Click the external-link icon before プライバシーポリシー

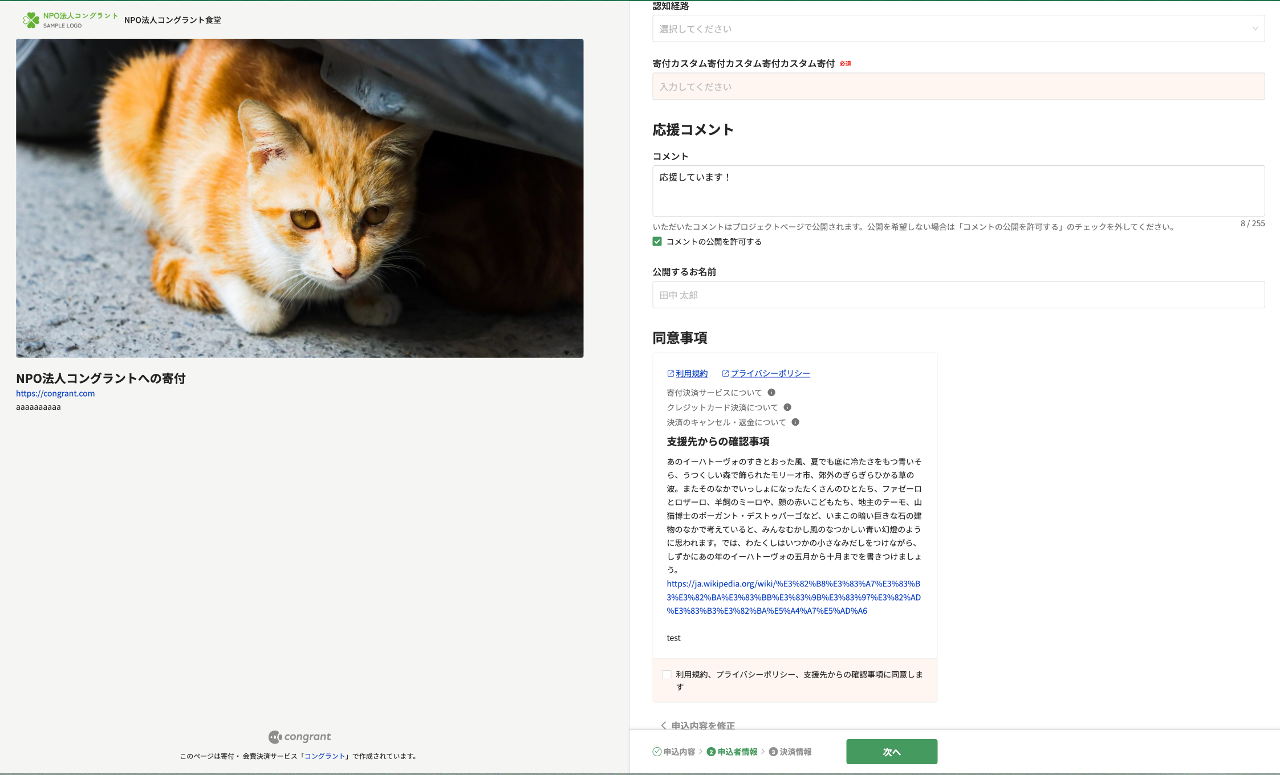point(725,374)
